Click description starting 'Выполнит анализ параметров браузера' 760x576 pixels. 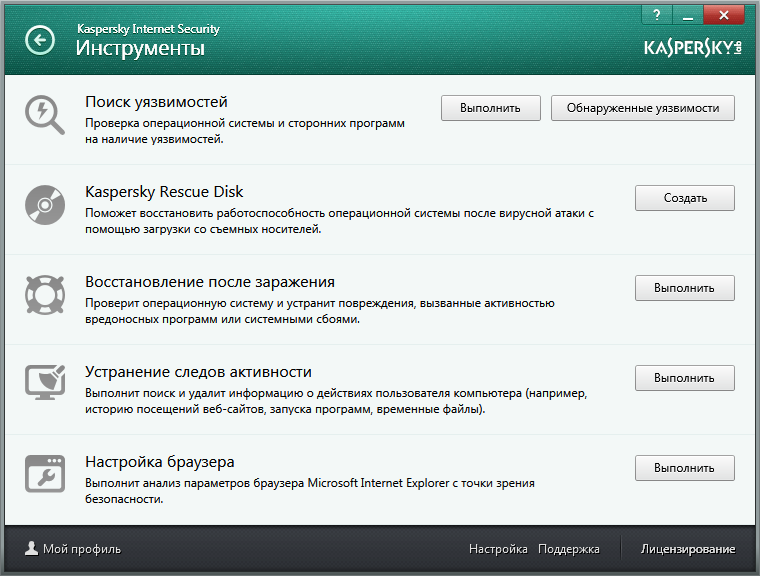(310, 491)
